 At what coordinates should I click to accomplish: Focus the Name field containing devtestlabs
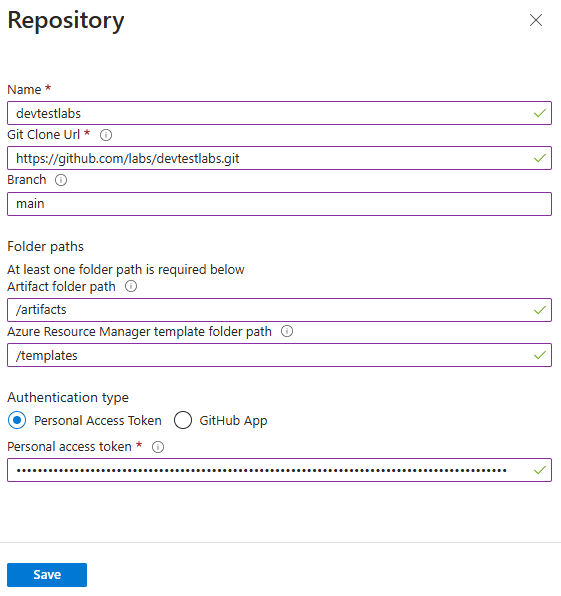(x=279, y=113)
